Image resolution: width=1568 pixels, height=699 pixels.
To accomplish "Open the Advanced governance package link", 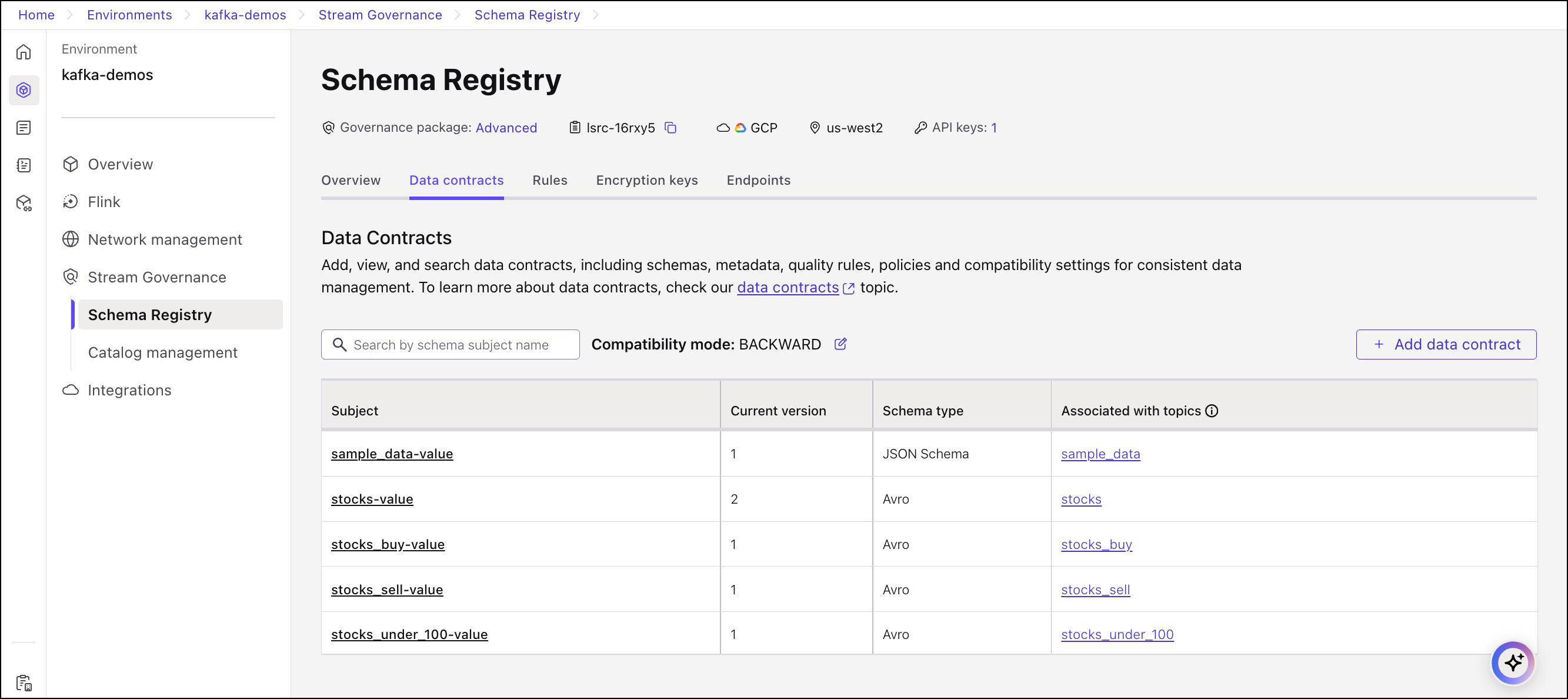I will (506, 128).
